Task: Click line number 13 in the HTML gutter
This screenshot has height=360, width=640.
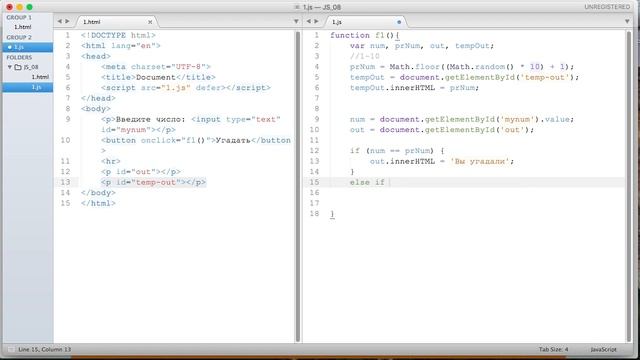Action: pos(65,182)
